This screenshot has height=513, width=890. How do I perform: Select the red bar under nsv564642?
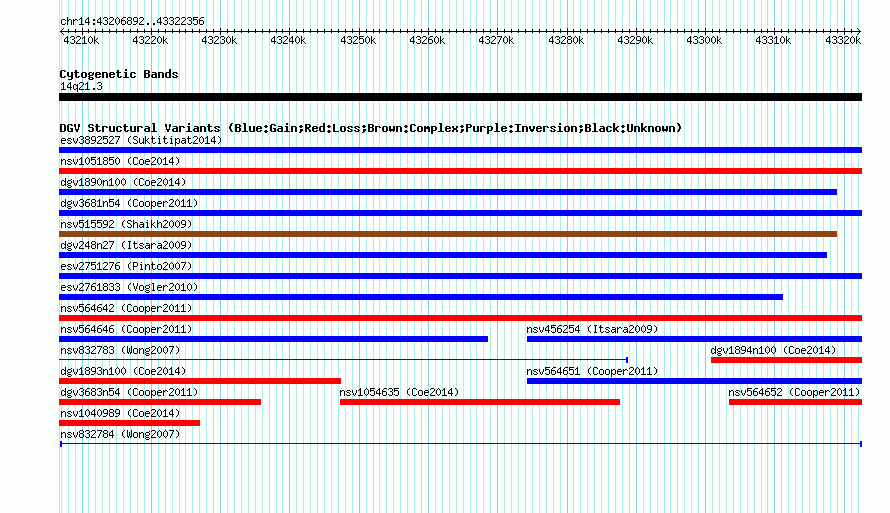460,318
